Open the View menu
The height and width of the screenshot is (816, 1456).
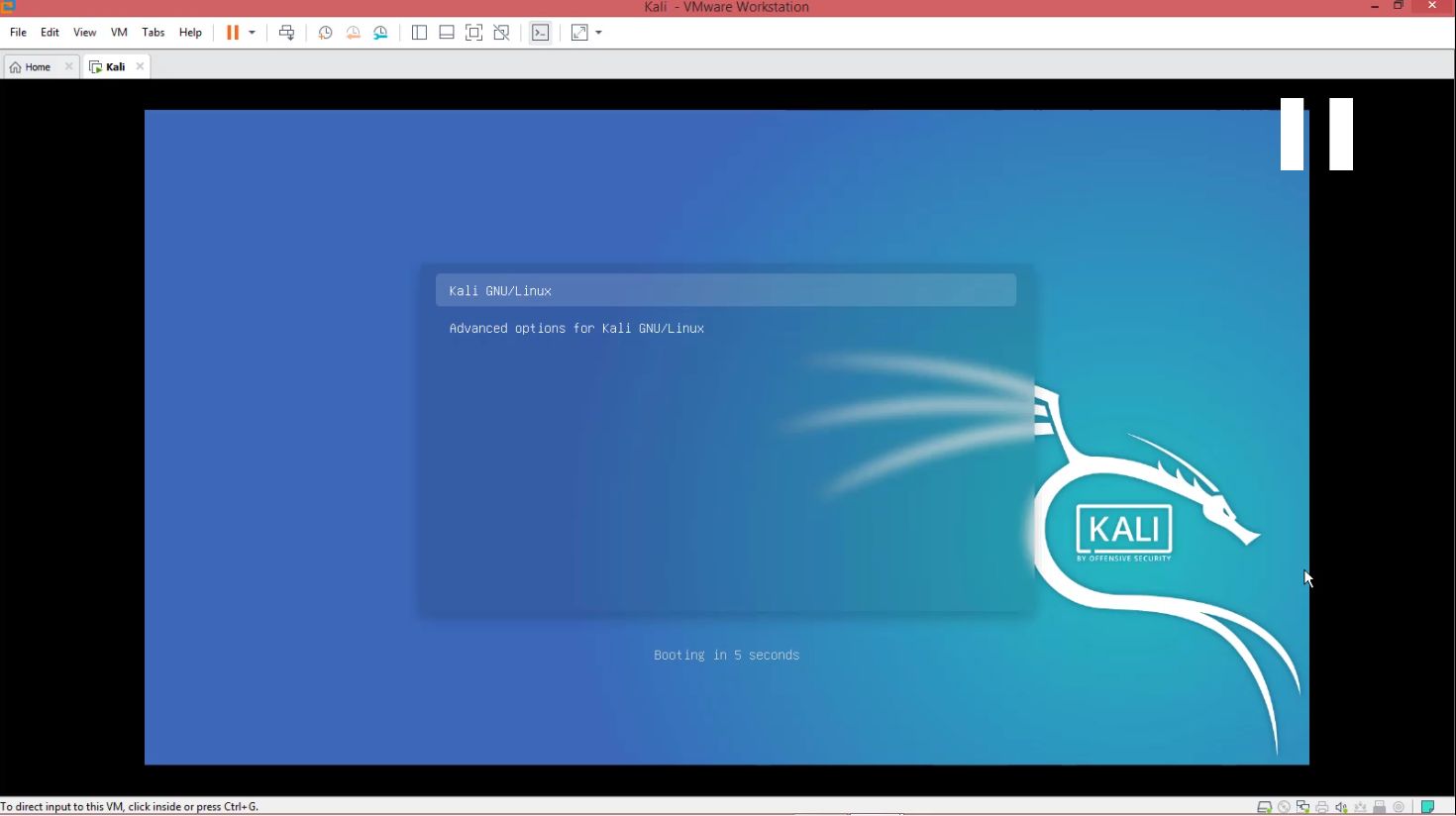[84, 33]
